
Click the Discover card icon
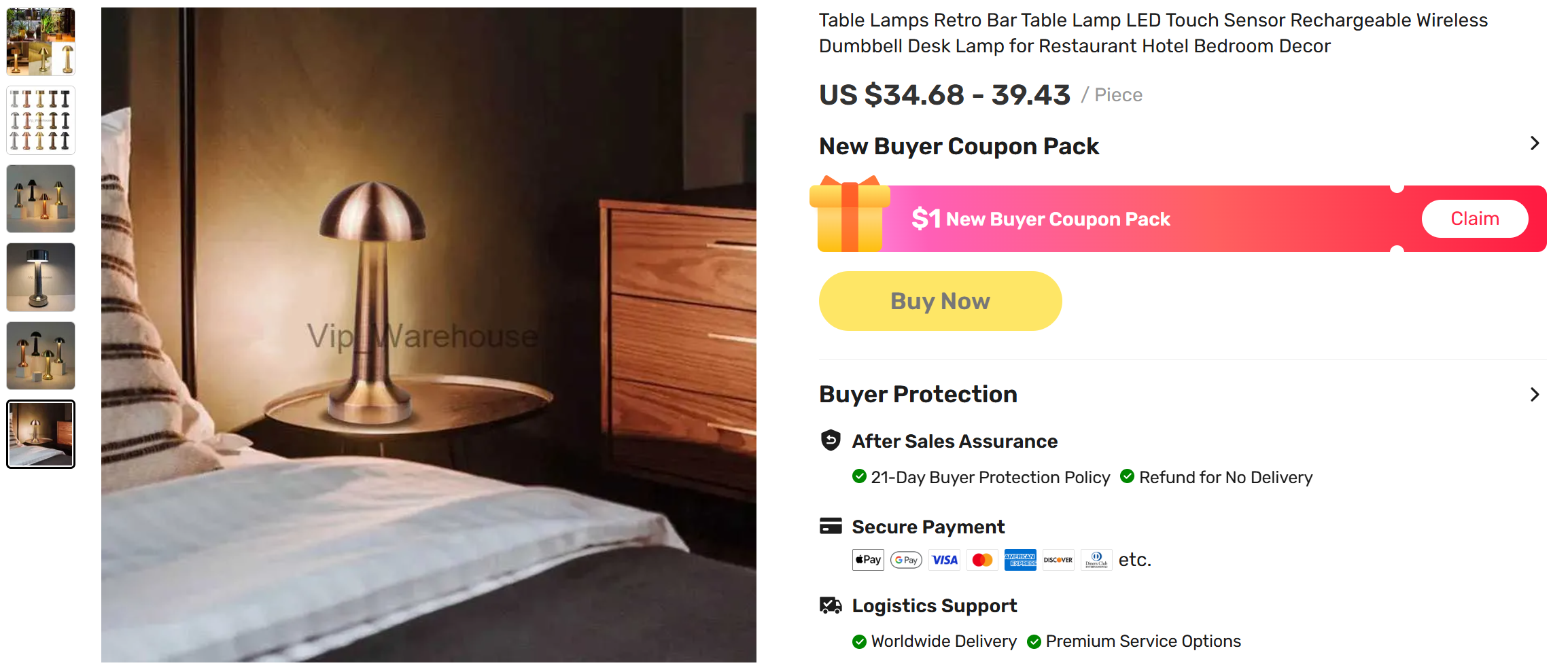point(1058,560)
